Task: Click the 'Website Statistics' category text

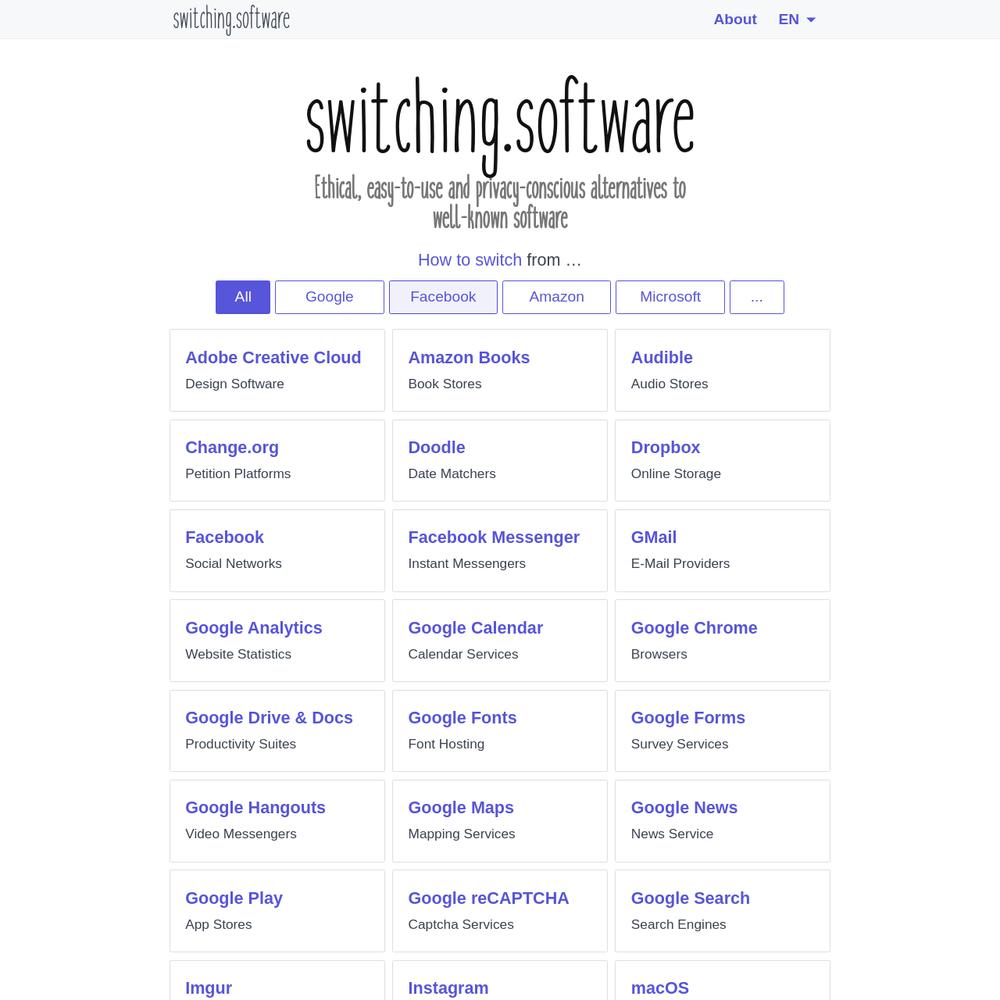Action: click(238, 654)
